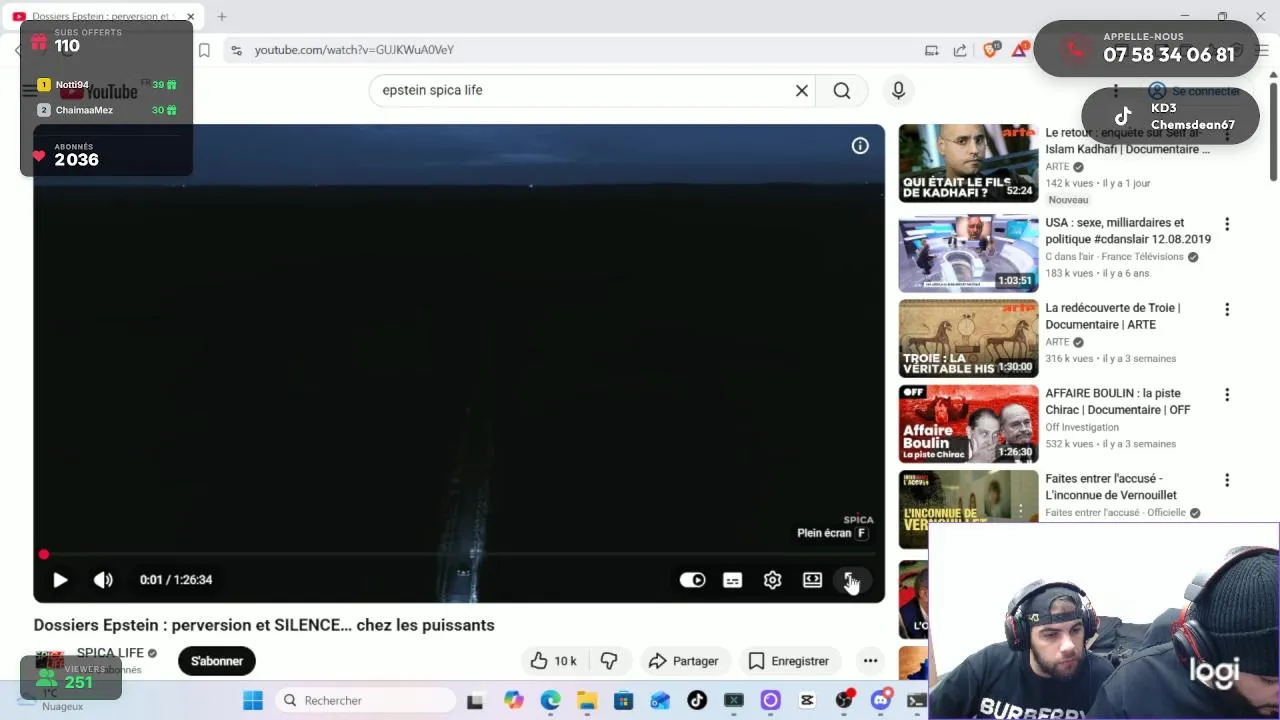
Task: Open Copilot from the taskbar
Action: [514, 701]
